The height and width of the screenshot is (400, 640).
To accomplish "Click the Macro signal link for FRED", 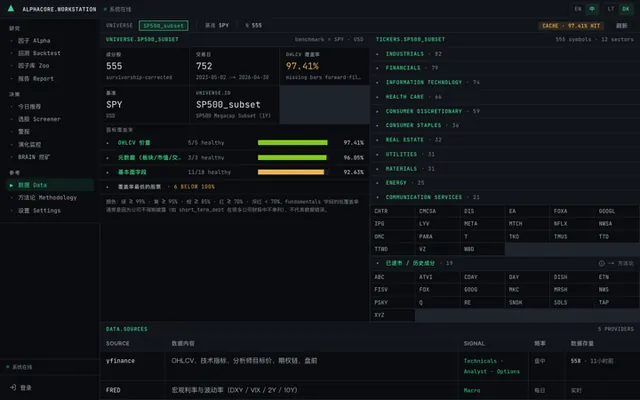I will [x=472, y=390].
